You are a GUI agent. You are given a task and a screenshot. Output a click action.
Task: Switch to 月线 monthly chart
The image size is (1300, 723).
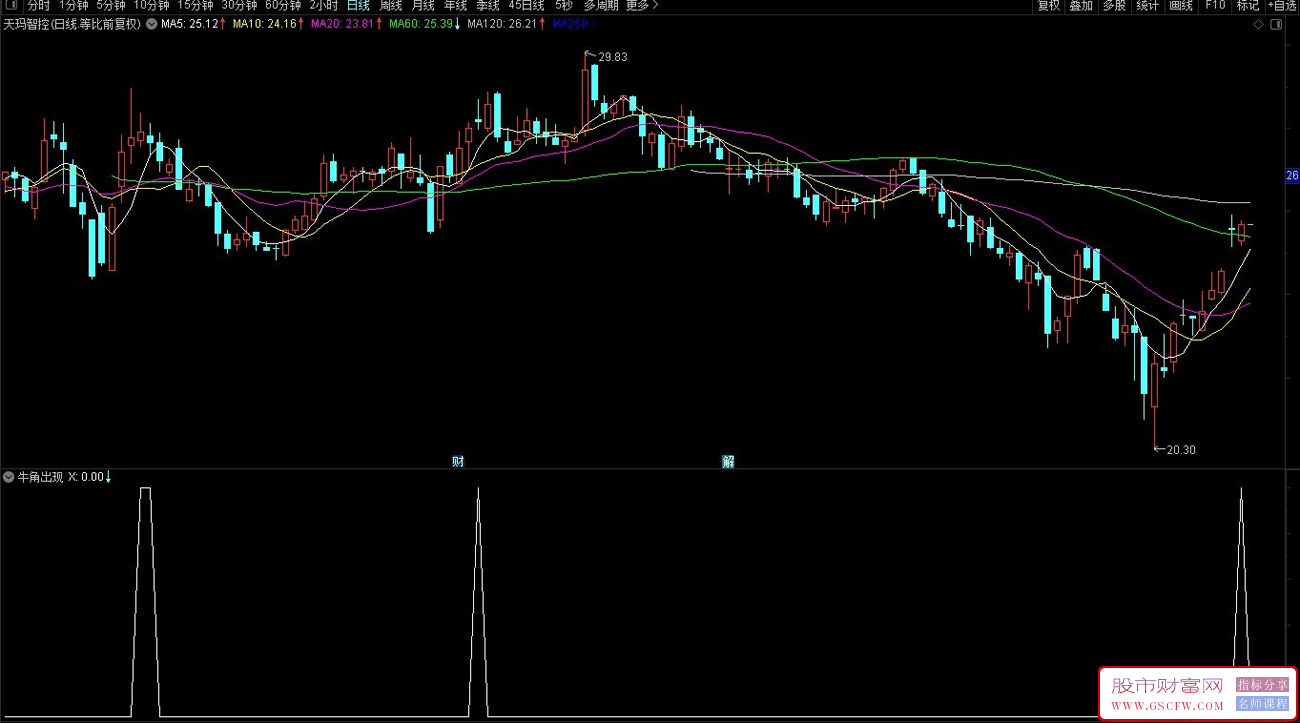[x=423, y=6]
